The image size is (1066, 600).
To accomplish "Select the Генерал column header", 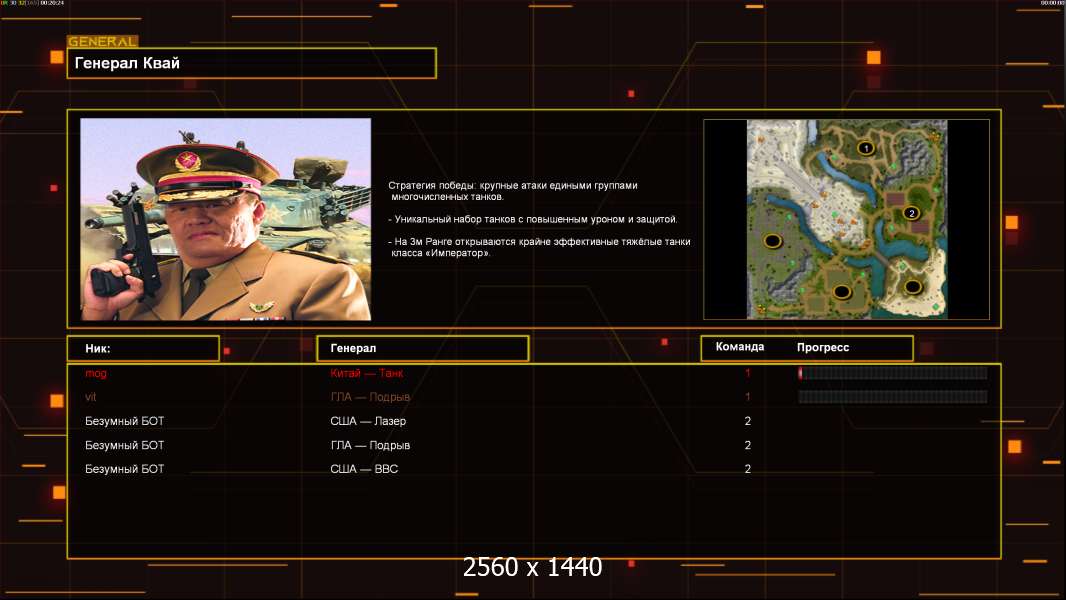I will point(422,348).
